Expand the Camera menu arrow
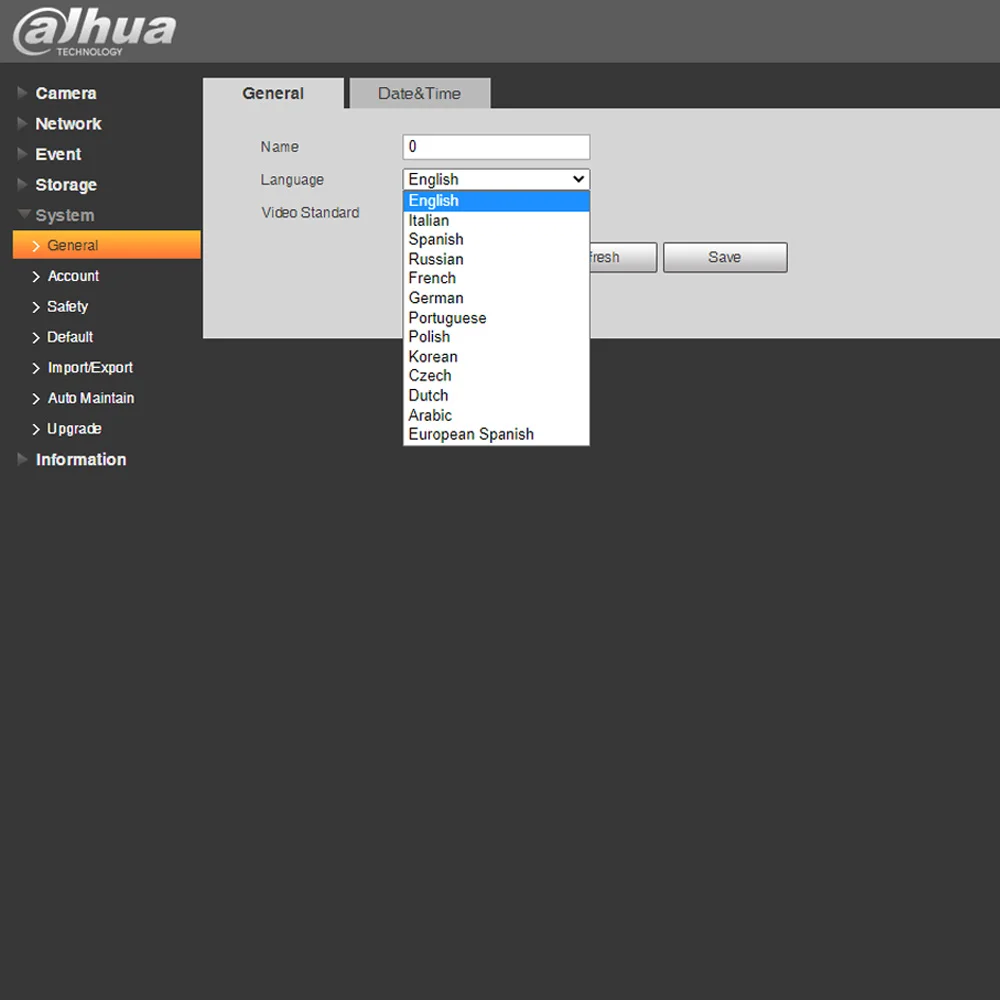1000x1000 pixels. [x=22, y=93]
